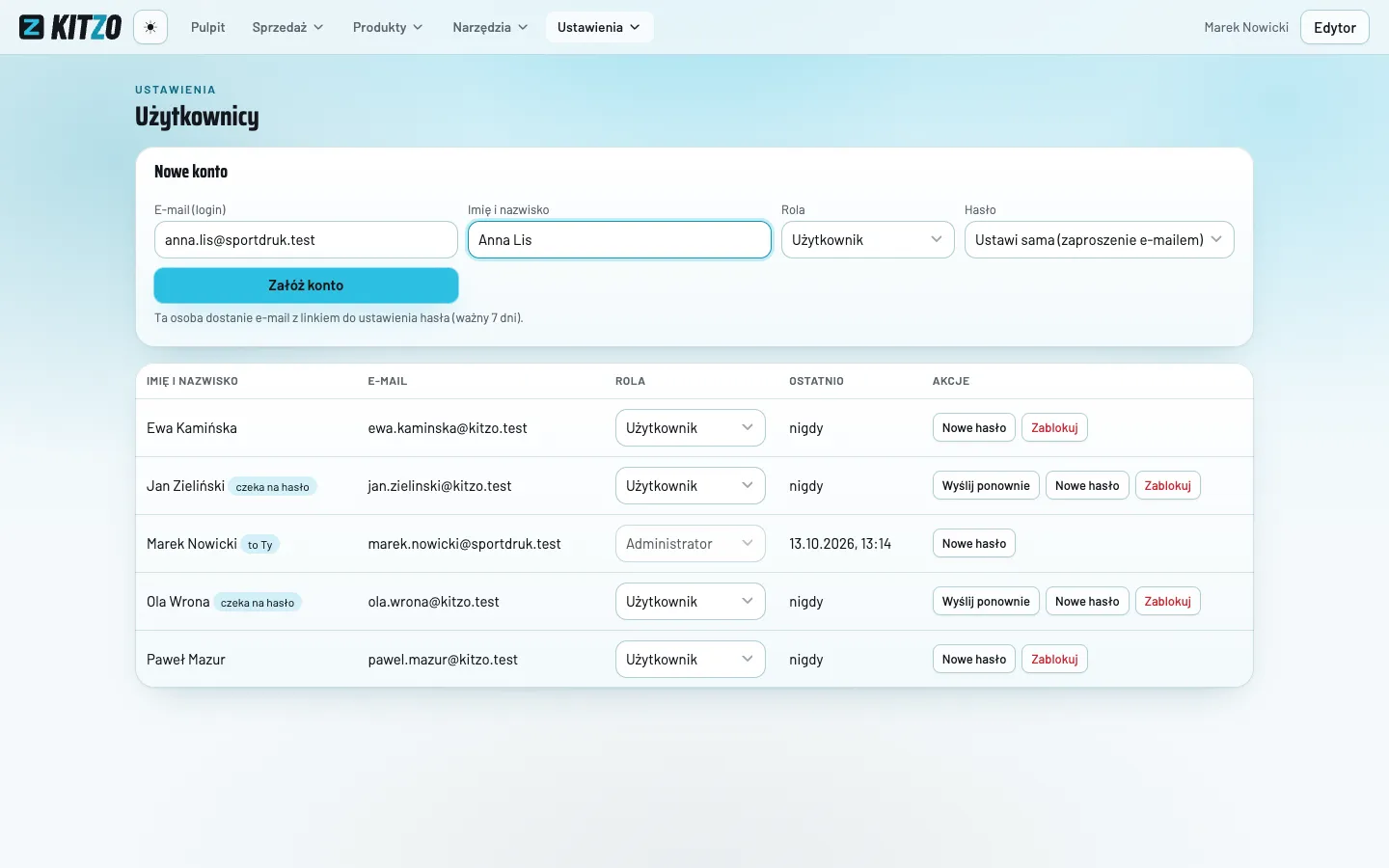Click the ewa.kaminska@kitzo.test email cell
Image resolution: width=1389 pixels, height=868 pixels.
(448, 428)
